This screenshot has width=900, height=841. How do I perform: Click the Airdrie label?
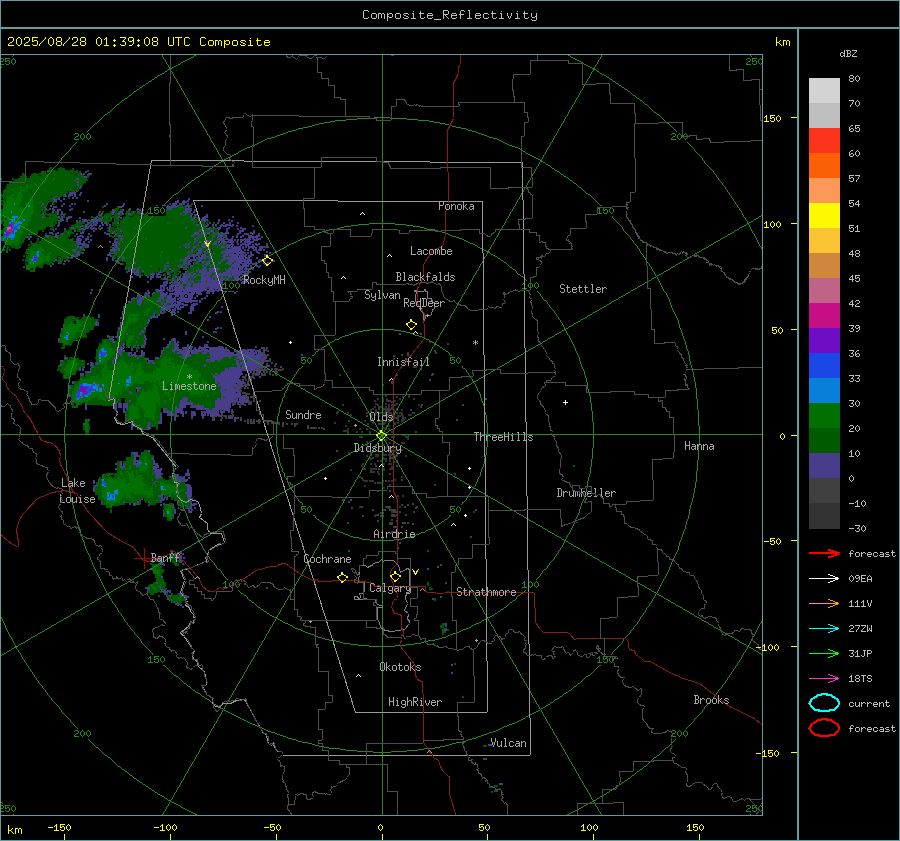(394, 534)
